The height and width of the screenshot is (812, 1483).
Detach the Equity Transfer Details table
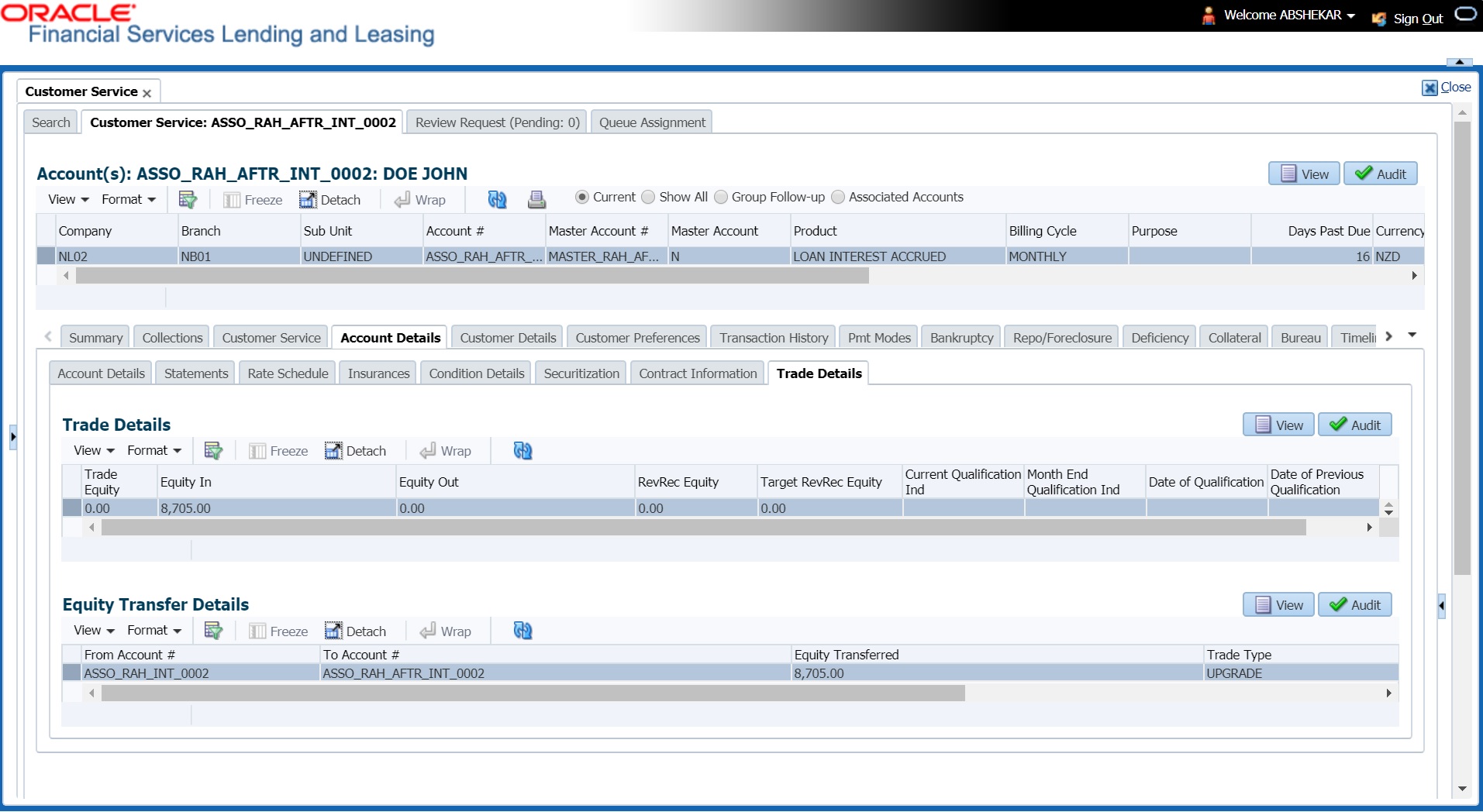click(356, 631)
